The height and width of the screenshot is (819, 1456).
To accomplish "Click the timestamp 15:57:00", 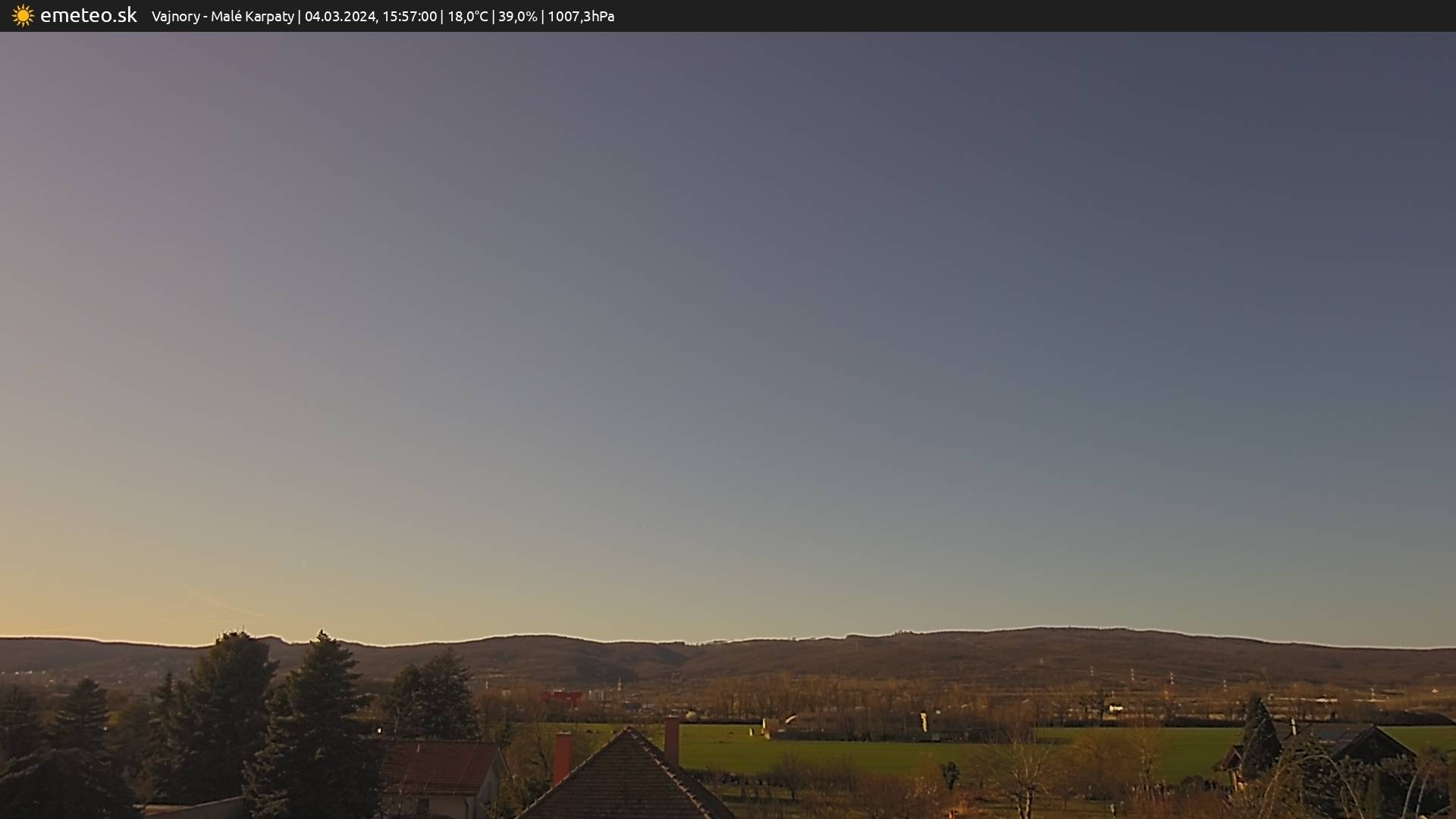I will point(409,16).
